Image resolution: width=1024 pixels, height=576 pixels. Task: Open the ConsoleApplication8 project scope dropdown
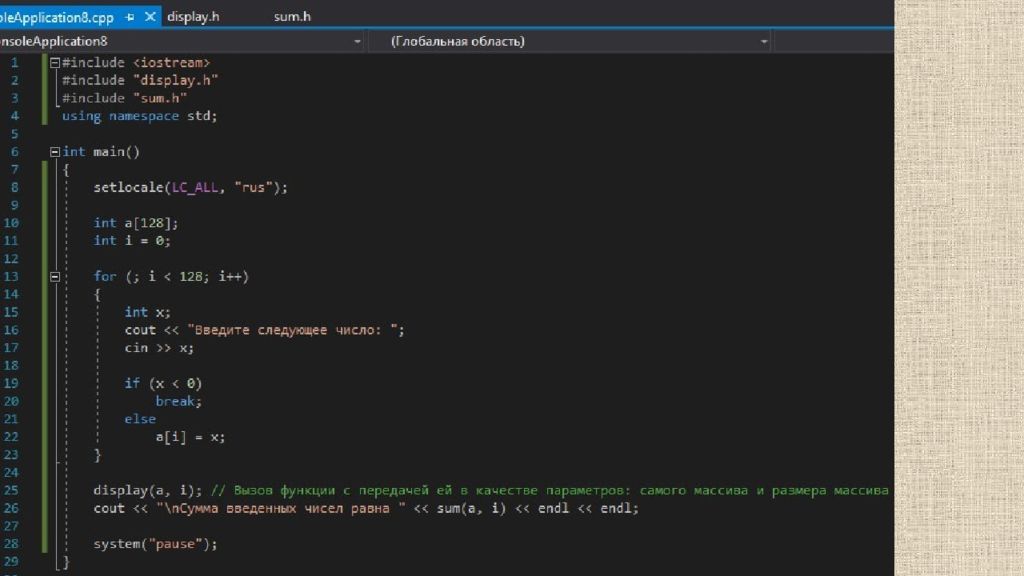tap(357, 41)
